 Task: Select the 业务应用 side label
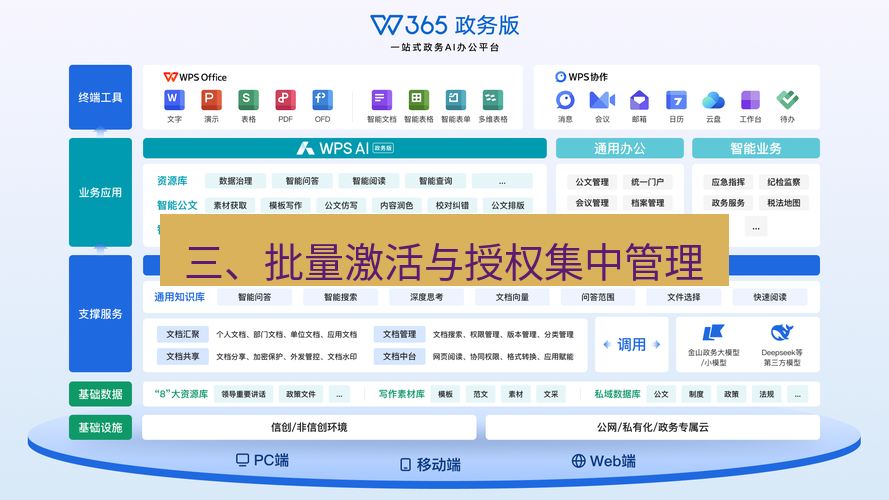(100, 192)
